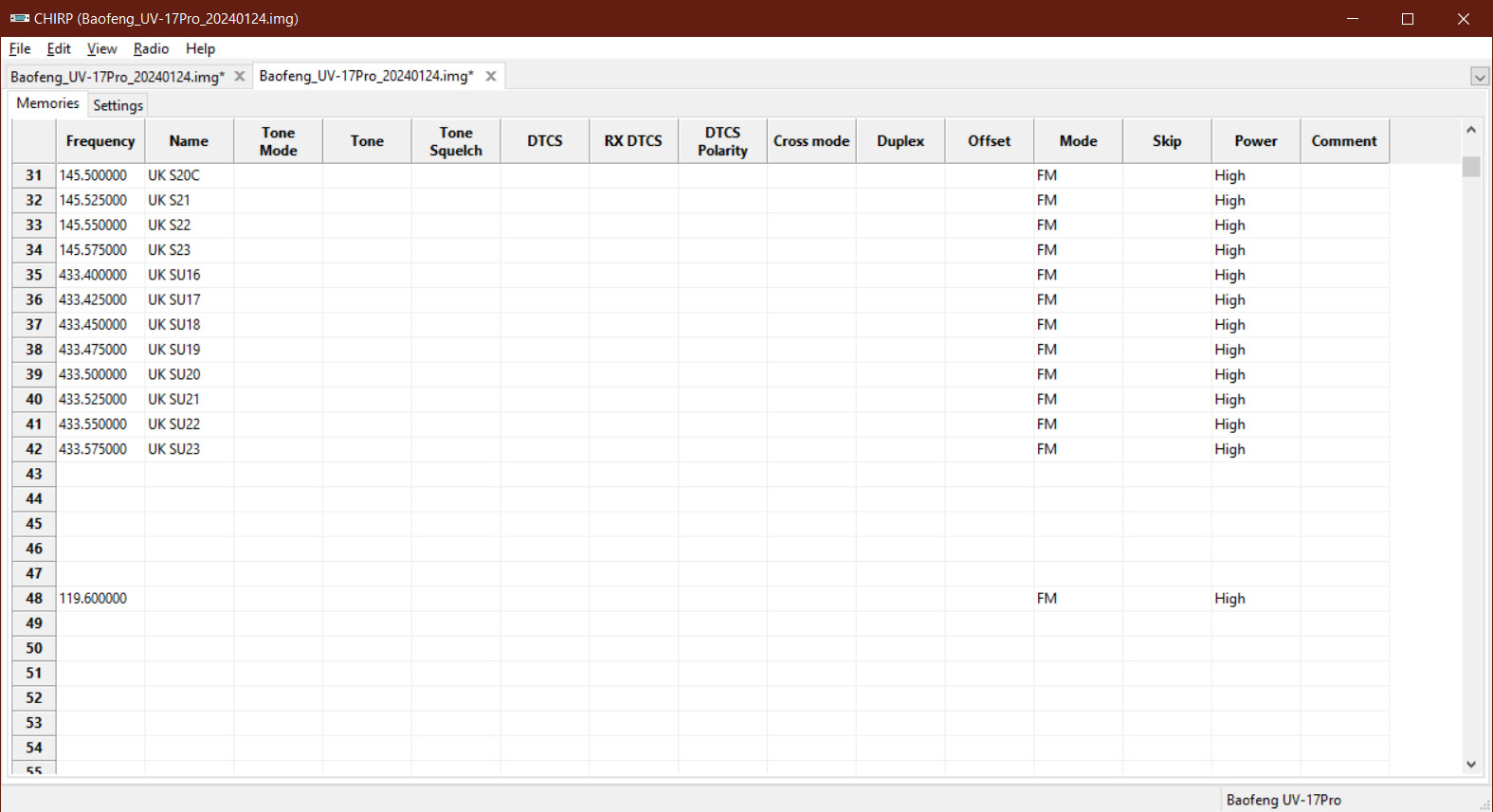This screenshot has width=1493, height=812.
Task: Select the FM mode cell in row 48
Action: [1078, 599]
